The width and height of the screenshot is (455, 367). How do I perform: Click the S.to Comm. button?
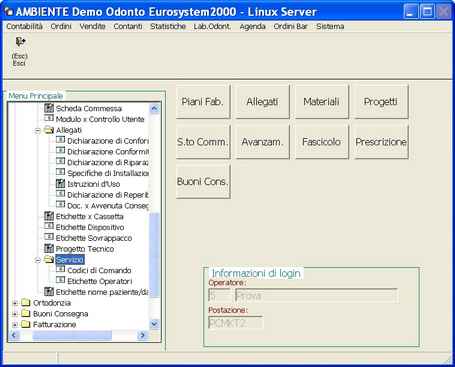(203, 142)
